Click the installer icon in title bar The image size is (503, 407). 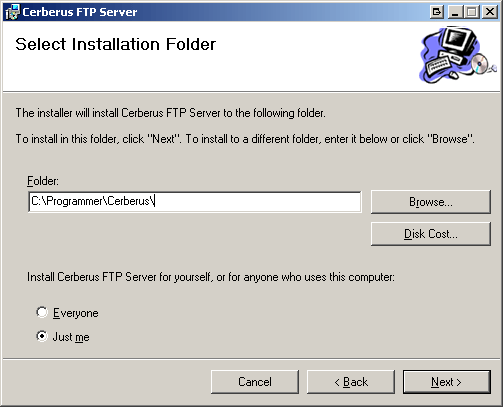click(12, 12)
